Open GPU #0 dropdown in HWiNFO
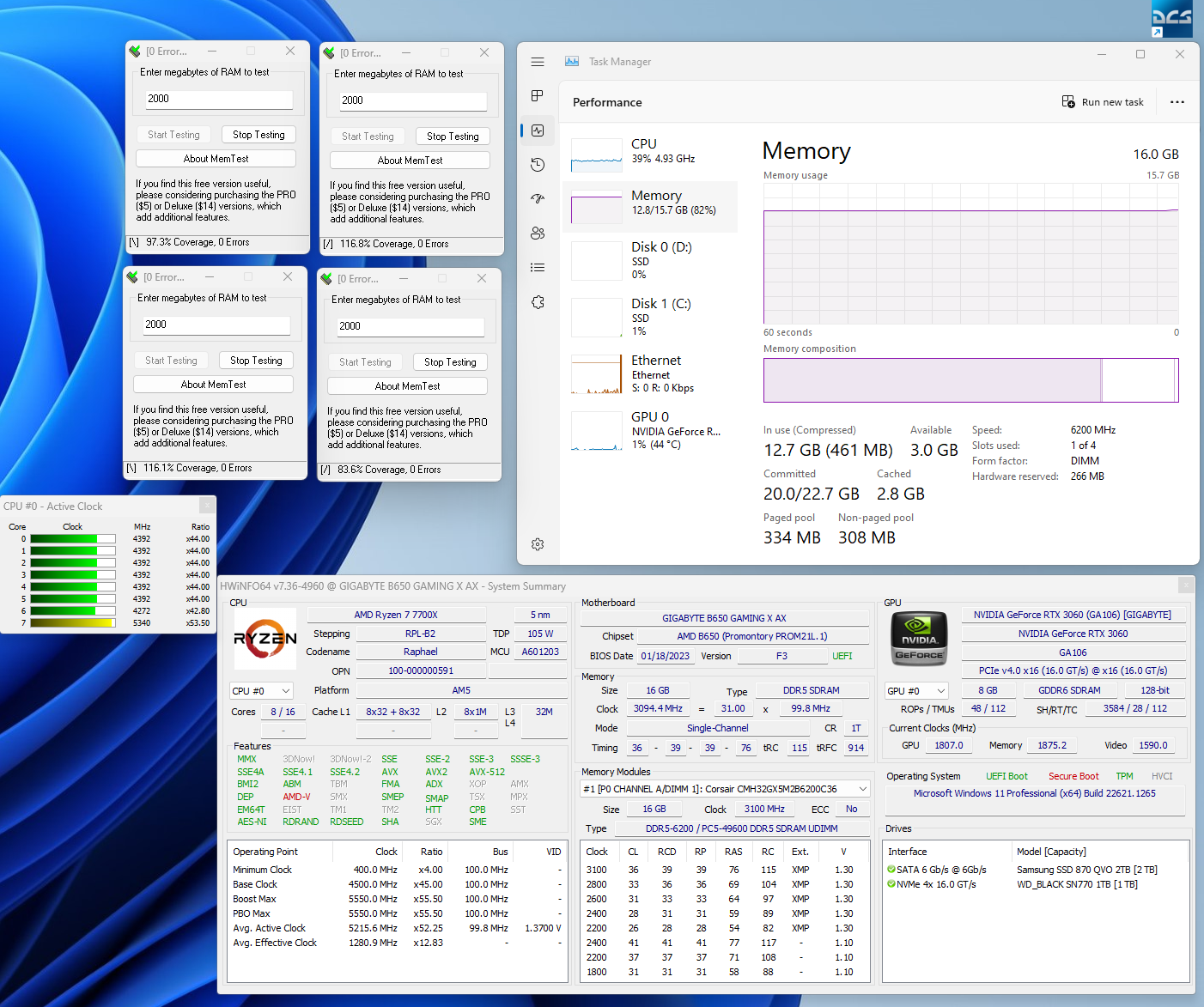 click(x=917, y=691)
